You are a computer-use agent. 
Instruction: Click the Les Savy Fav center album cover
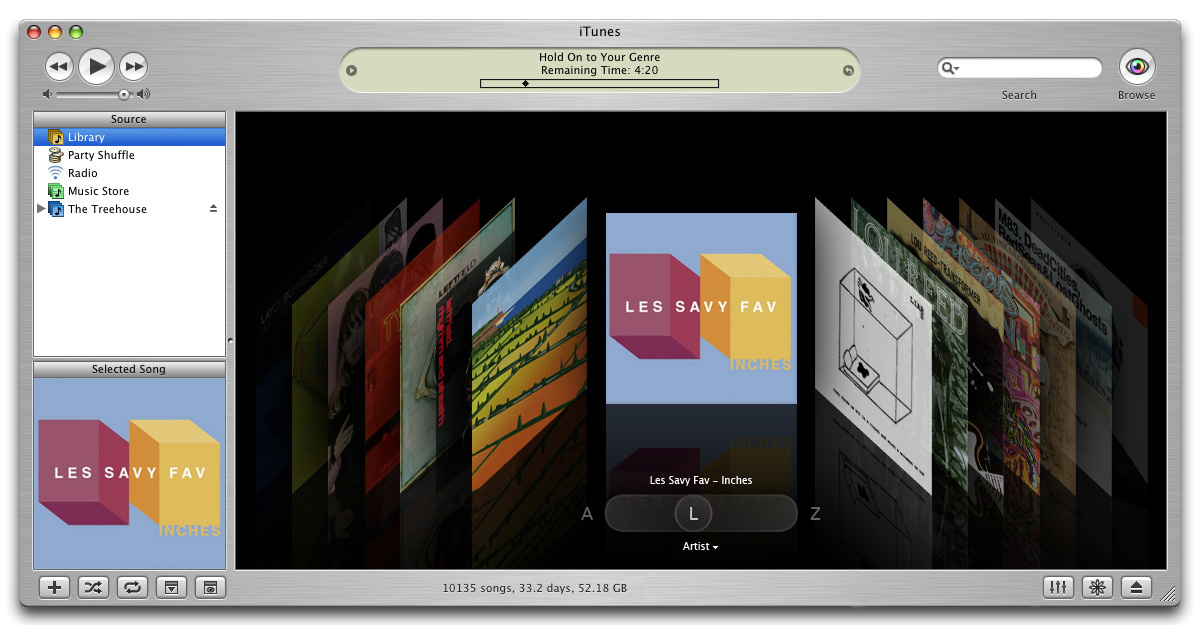(701, 308)
